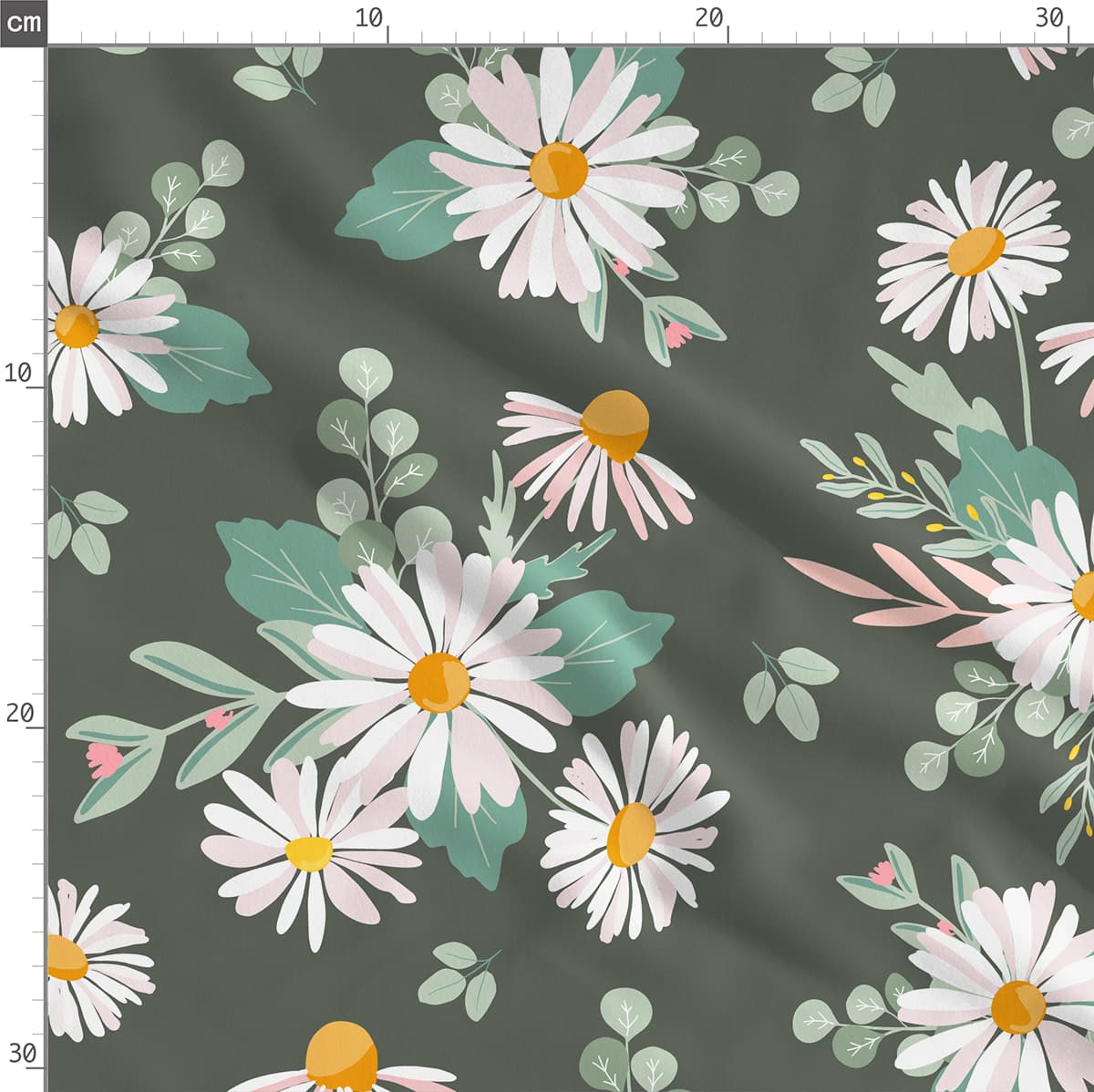The image size is (1094, 1092).
Task: Click the orange center of the large central daisy
Action: [x=439, y=682]
